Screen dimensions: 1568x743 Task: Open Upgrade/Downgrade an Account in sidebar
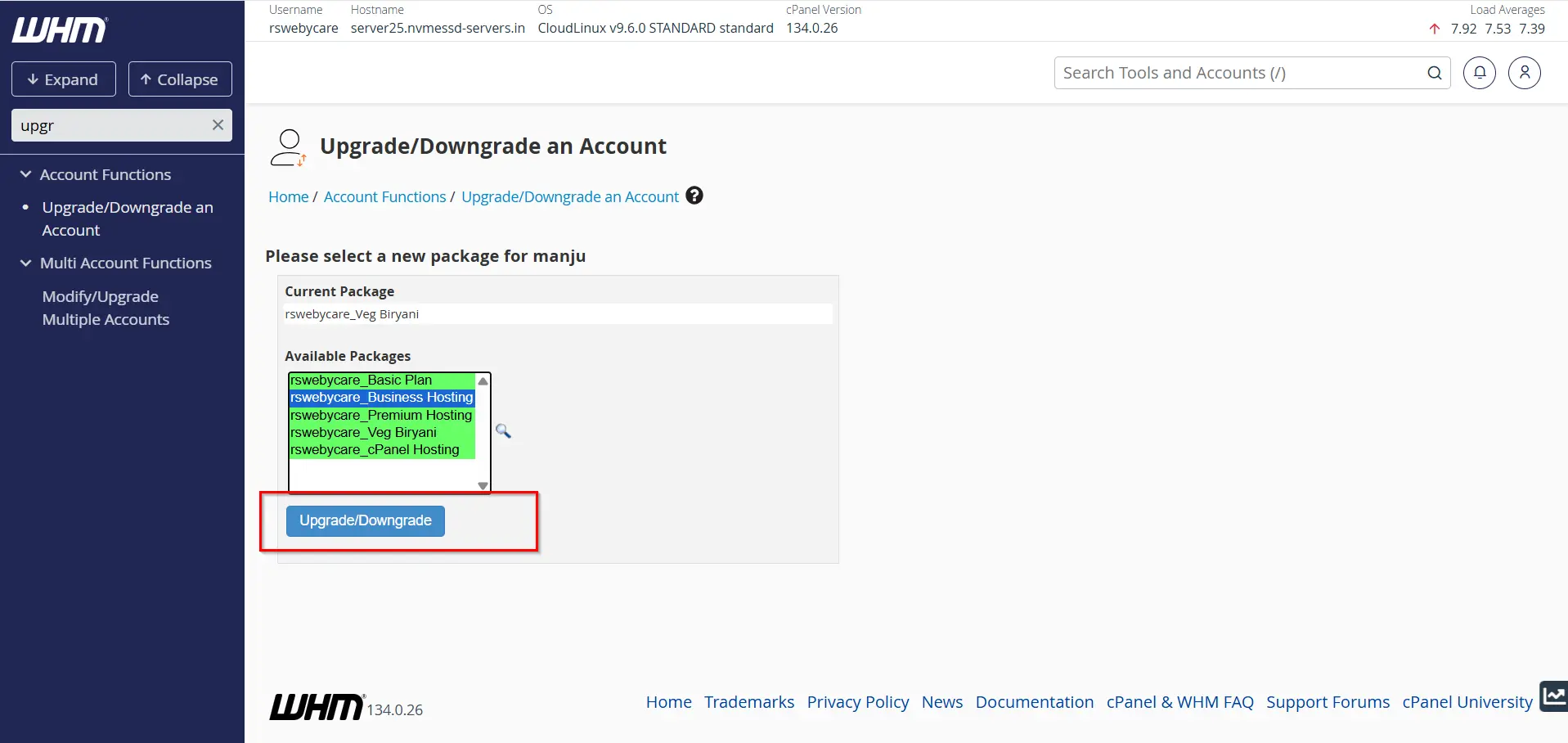[128, 218]
